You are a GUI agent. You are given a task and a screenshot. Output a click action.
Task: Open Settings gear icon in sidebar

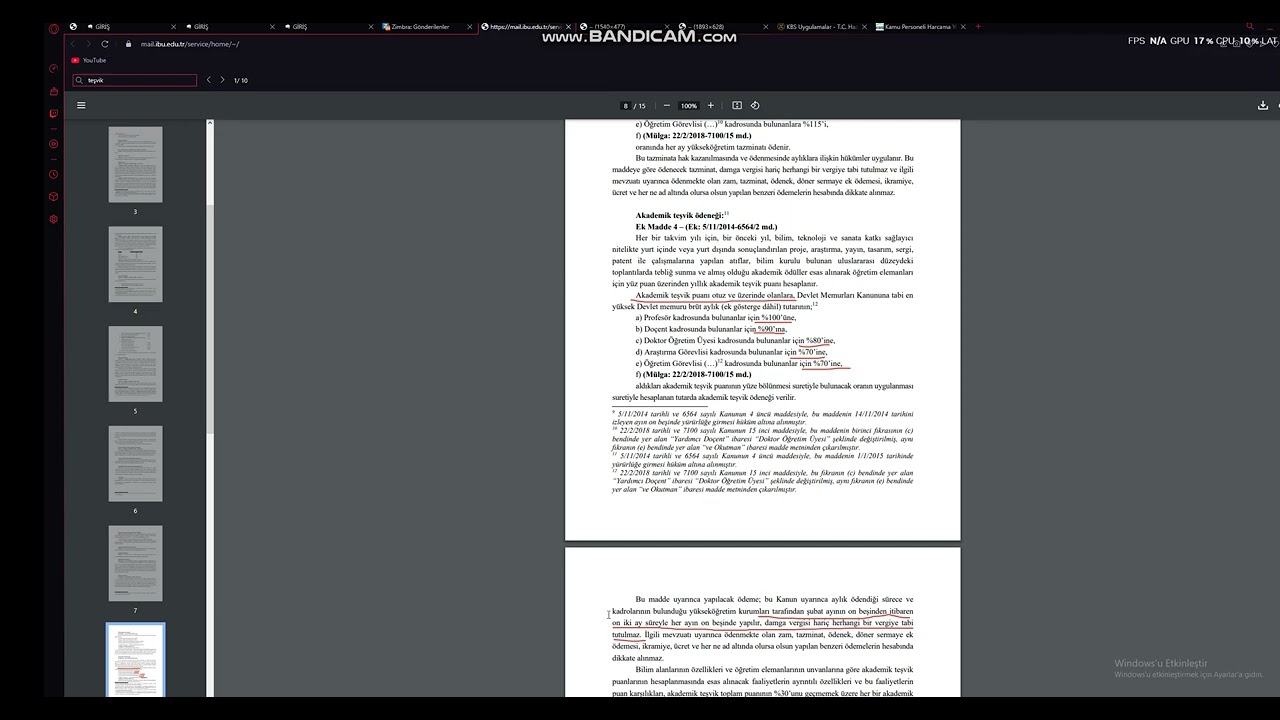pyautogui.click(x=54, y=218)
